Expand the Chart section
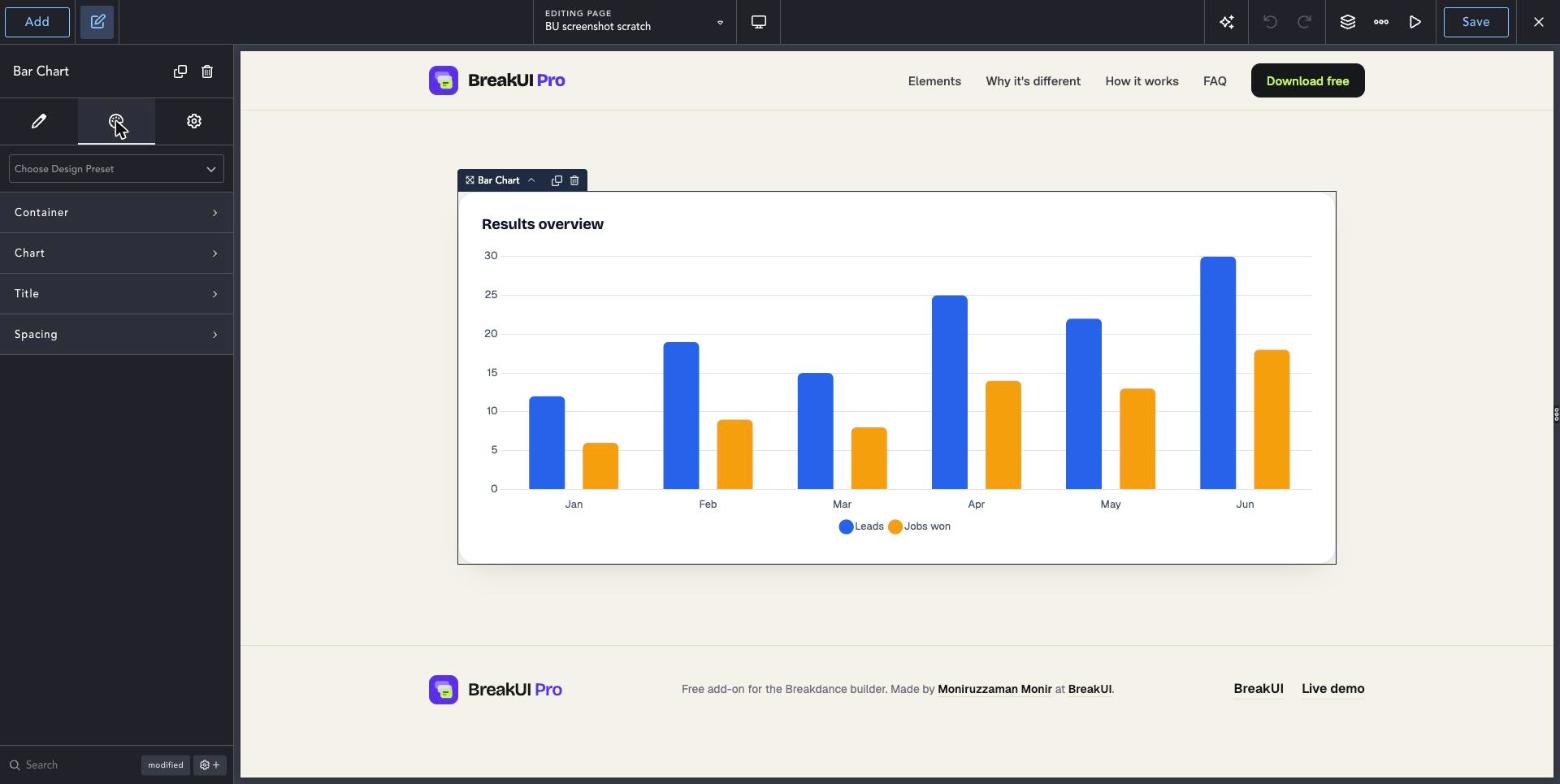The height and width of the screenshot is (784, 1560). tap(116, 253)
